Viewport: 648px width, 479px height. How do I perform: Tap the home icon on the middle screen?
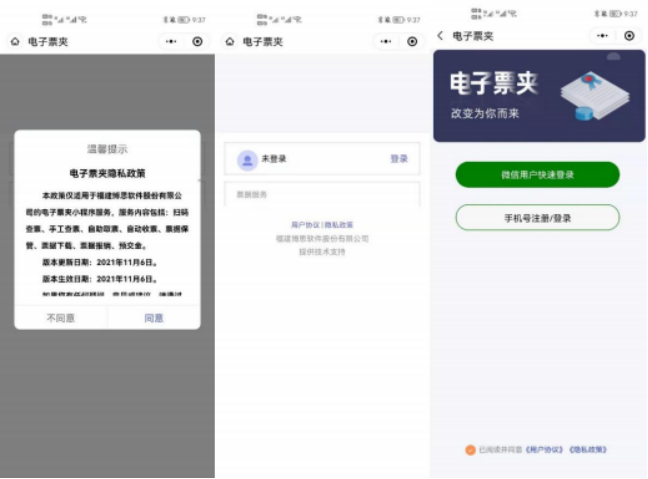[230, 42]
